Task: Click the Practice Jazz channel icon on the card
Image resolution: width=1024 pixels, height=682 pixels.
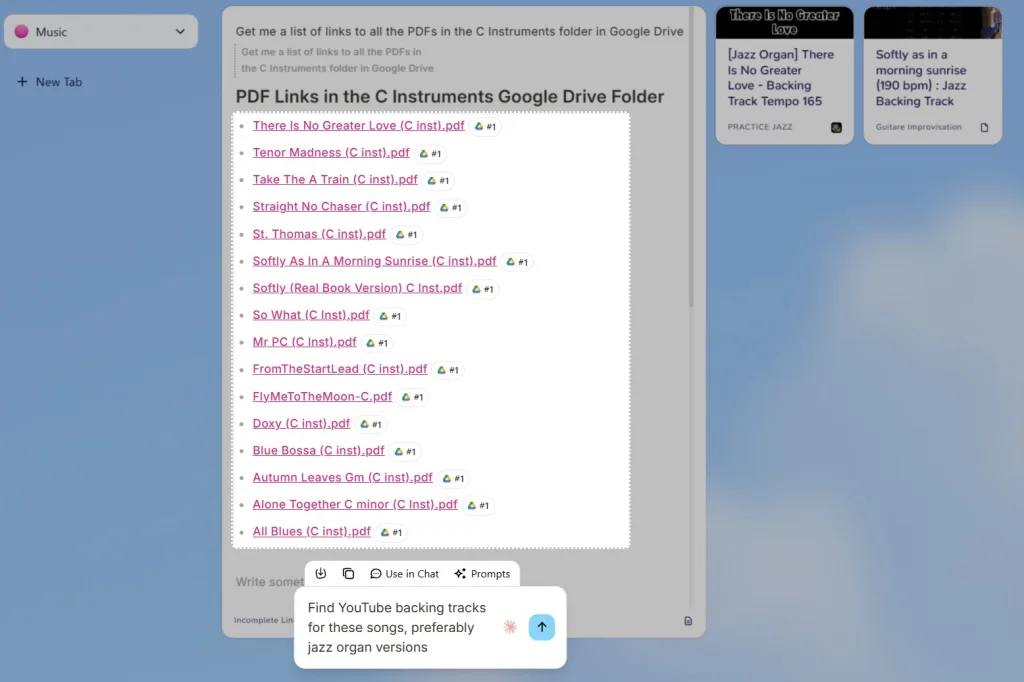Action: click(x=836, y=128)
